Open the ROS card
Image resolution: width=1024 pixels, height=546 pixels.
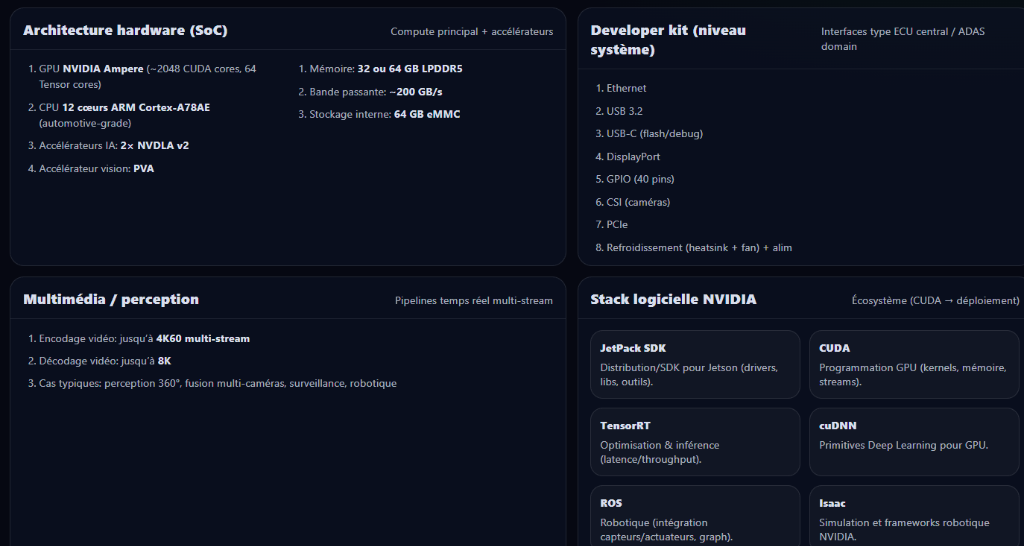pos(695,516)
